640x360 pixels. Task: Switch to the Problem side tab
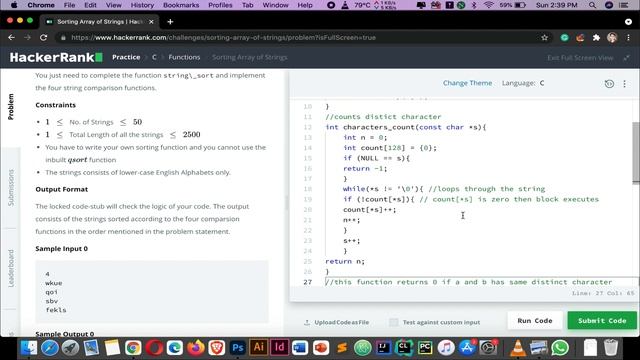point(11,107)
